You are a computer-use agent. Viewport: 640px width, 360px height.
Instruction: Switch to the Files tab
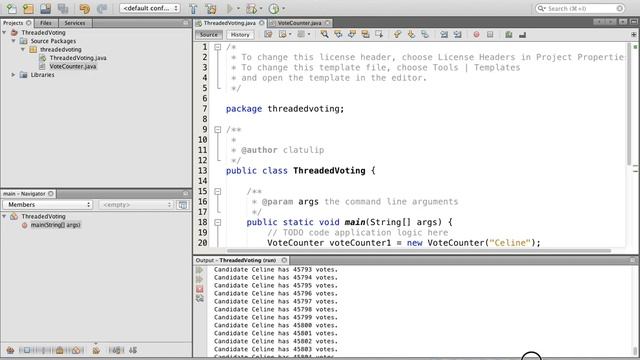[46, 23]
